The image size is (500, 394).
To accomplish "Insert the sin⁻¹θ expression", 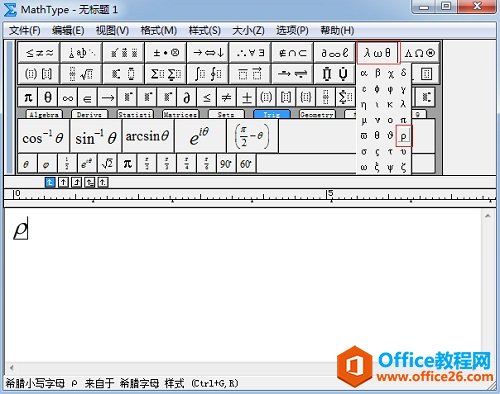I will click(96, 136).
